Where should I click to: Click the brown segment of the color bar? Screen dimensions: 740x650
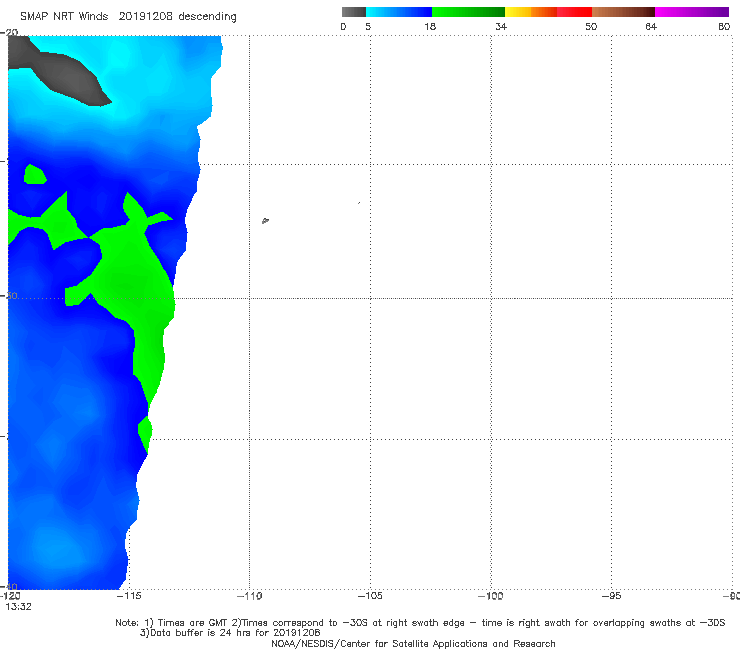(623, 12)
